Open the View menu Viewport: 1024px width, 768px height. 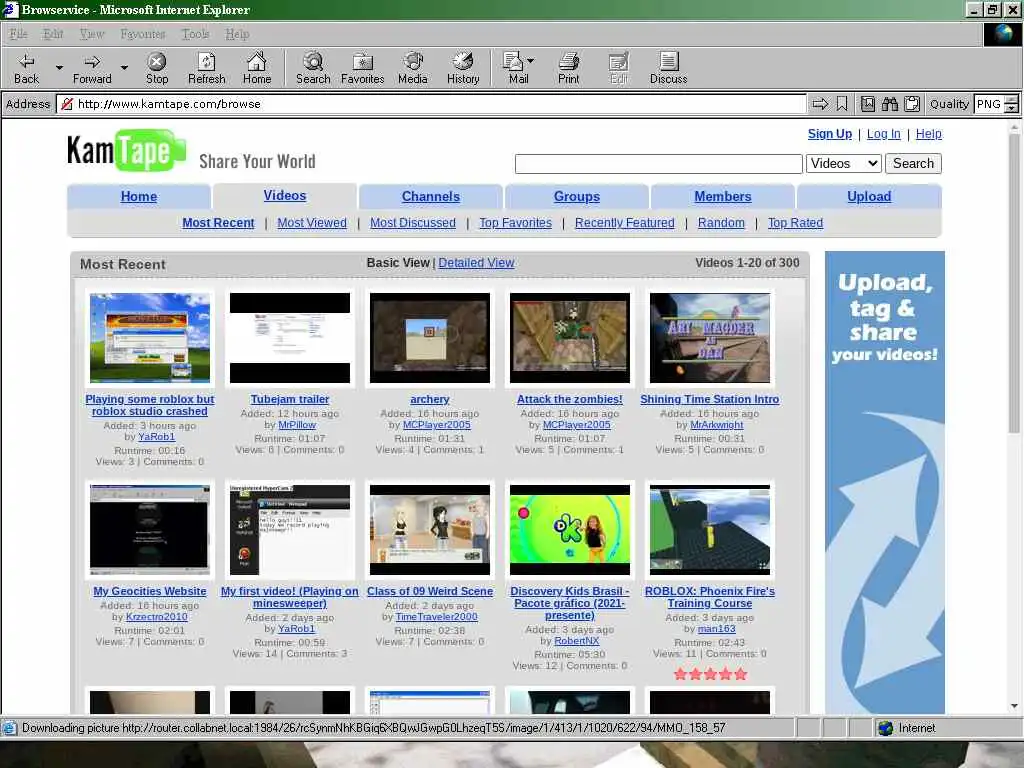92,34
